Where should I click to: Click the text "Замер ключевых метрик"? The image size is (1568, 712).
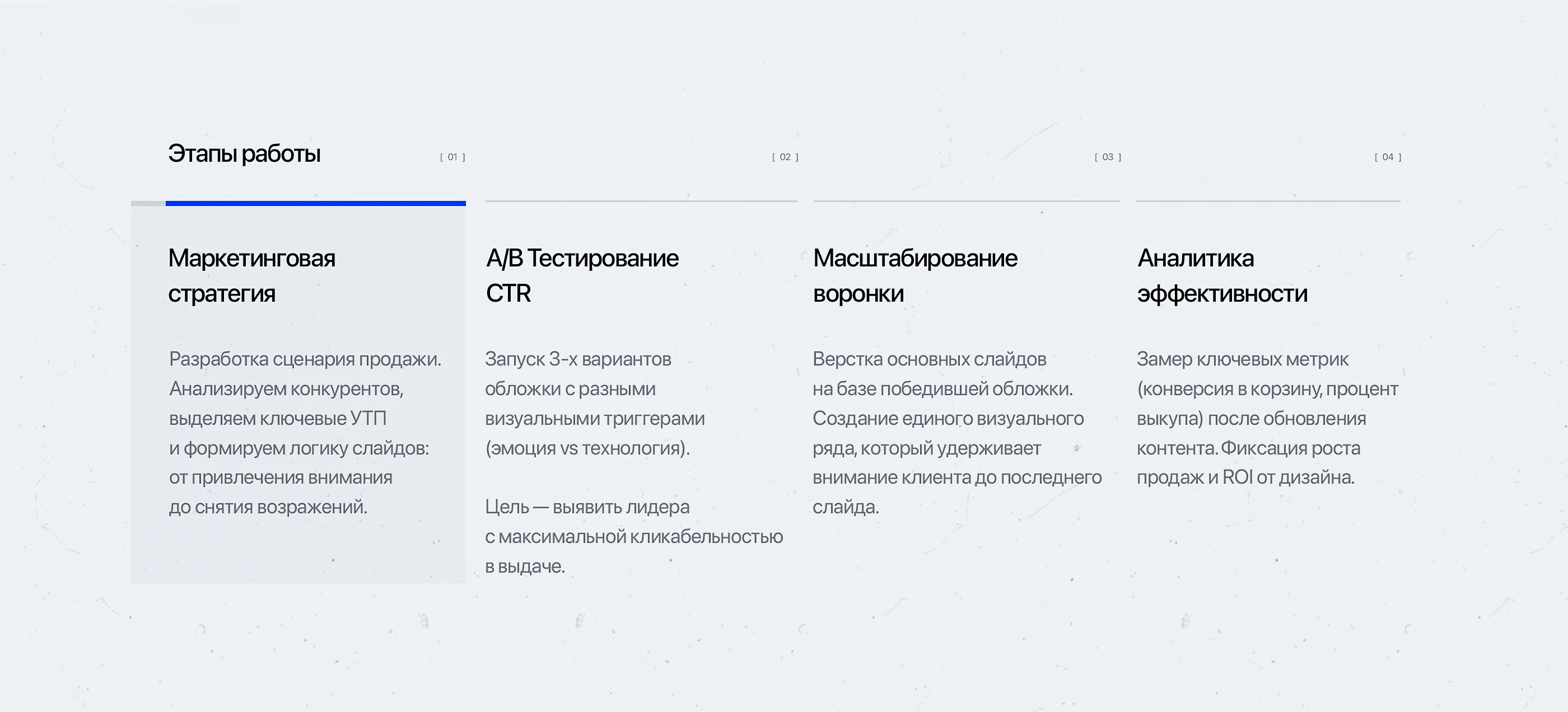pos(1242,359)
